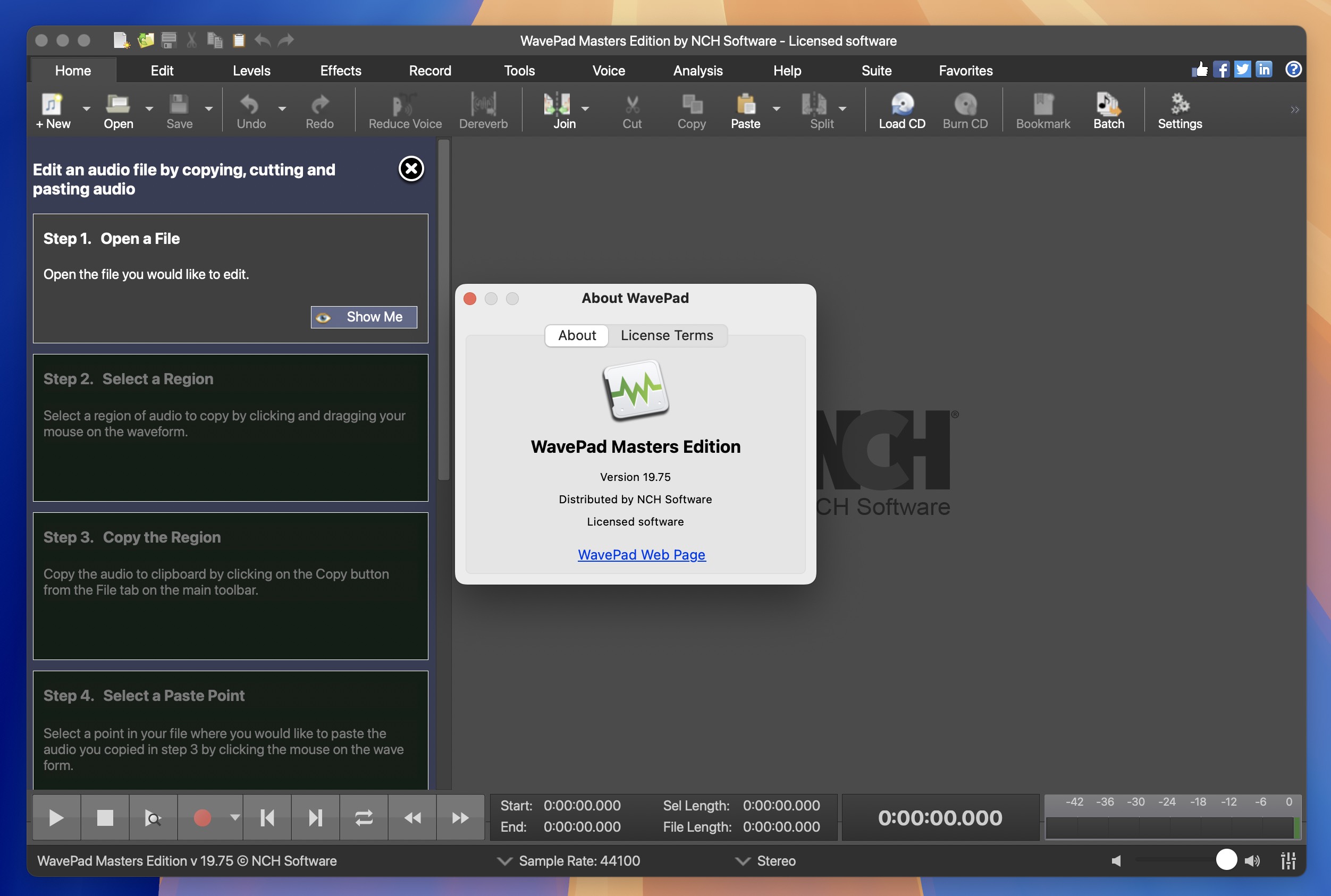Select the Dereverb tool
The height and width of the screenshot is (896, 1331).
pos(483,111)
